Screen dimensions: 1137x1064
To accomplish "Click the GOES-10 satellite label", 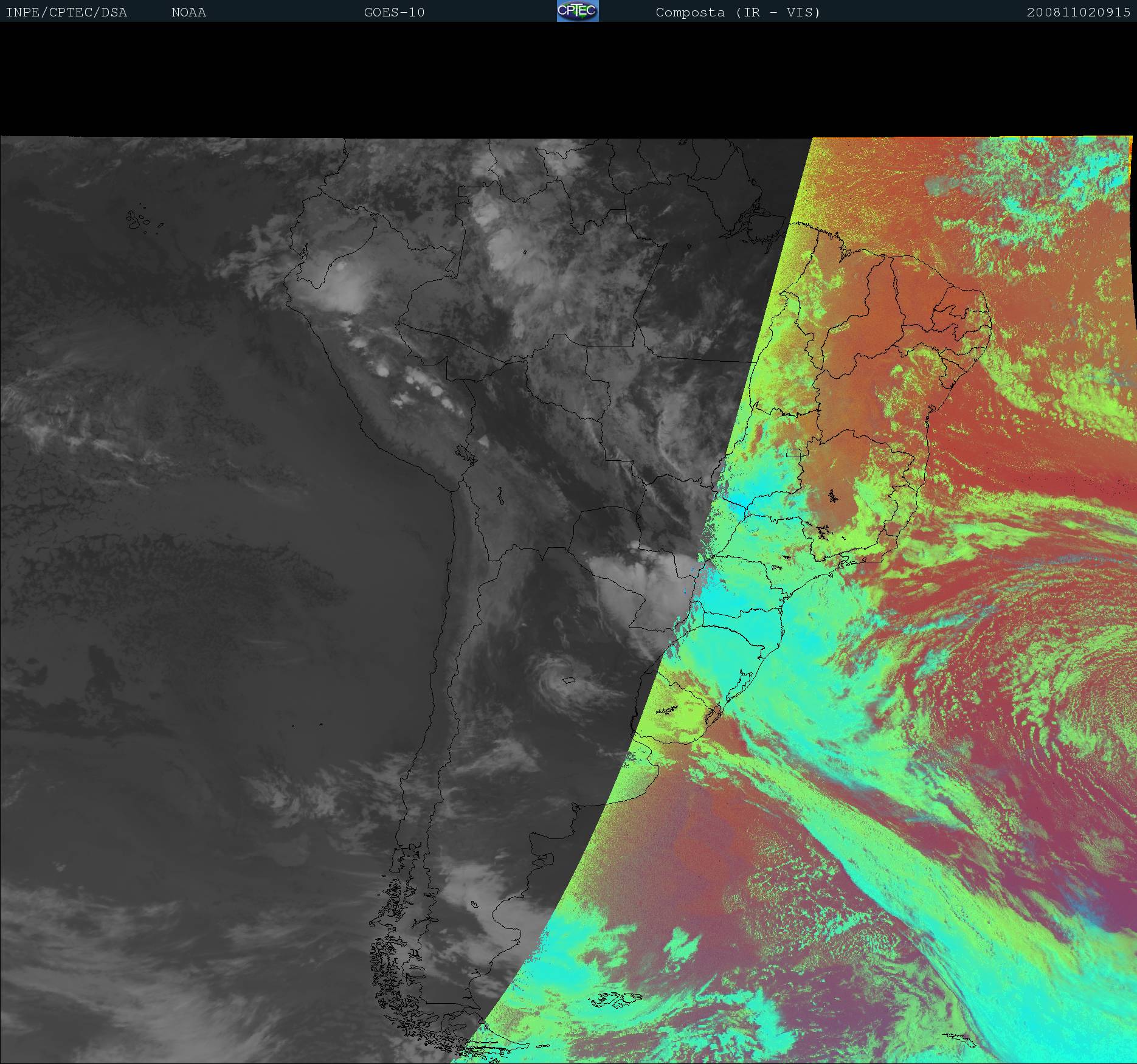I will coord(394,13).
